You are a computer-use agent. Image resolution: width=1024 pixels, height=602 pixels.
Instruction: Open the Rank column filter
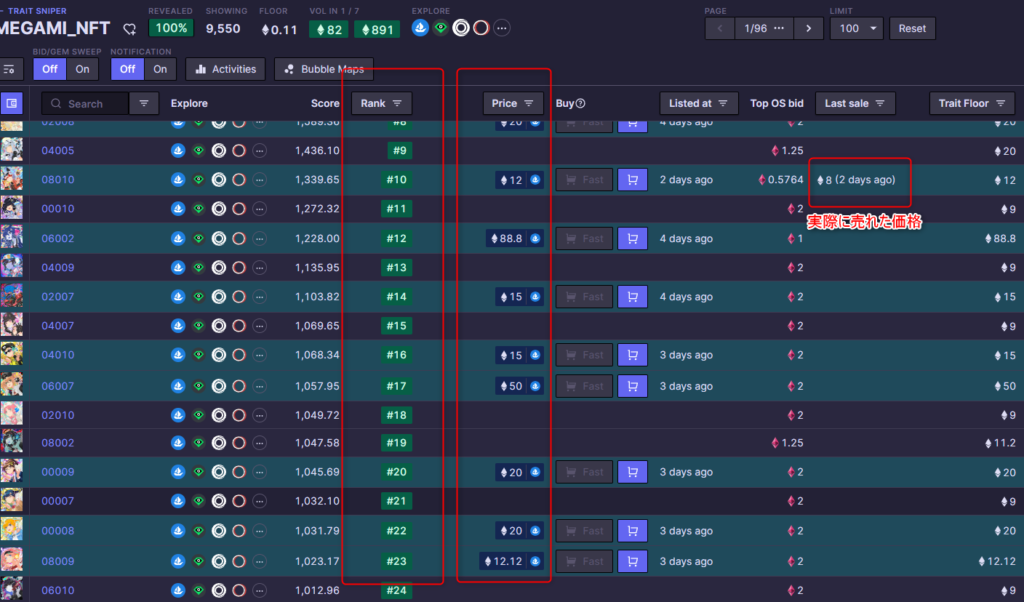[381, 103]
